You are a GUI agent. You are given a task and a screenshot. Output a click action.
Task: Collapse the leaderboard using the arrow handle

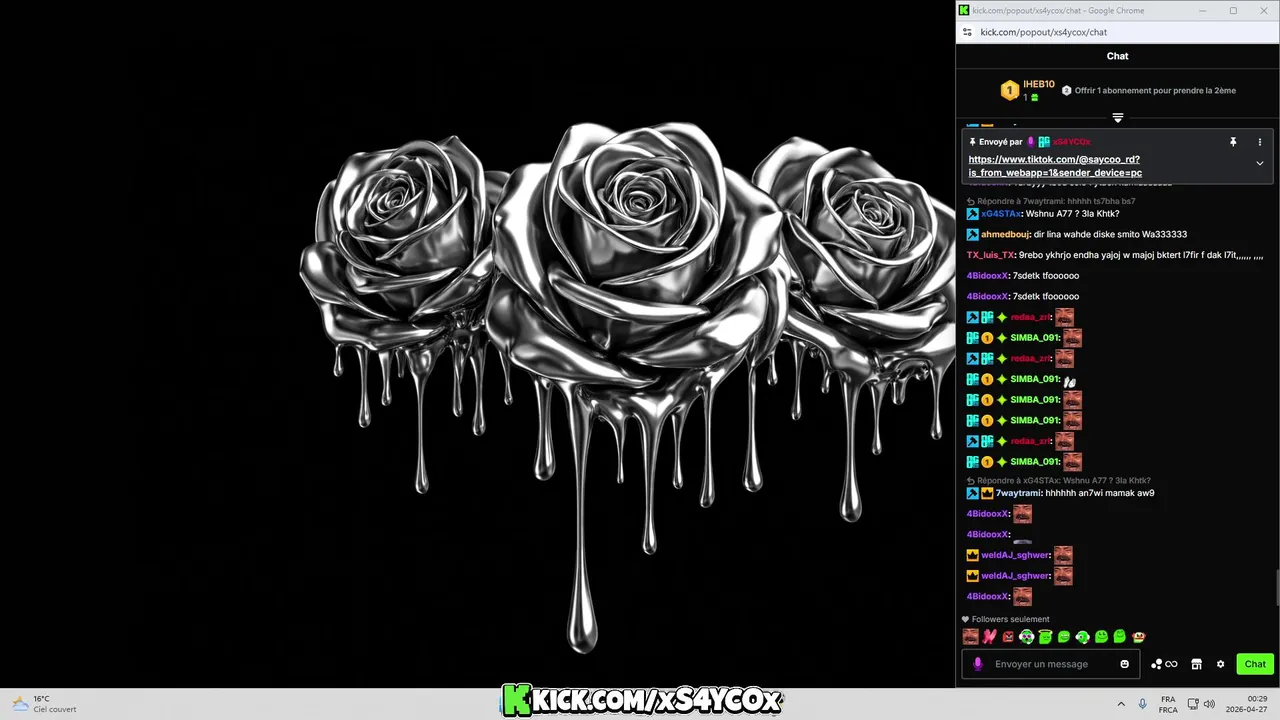[x=1118, y=118]
